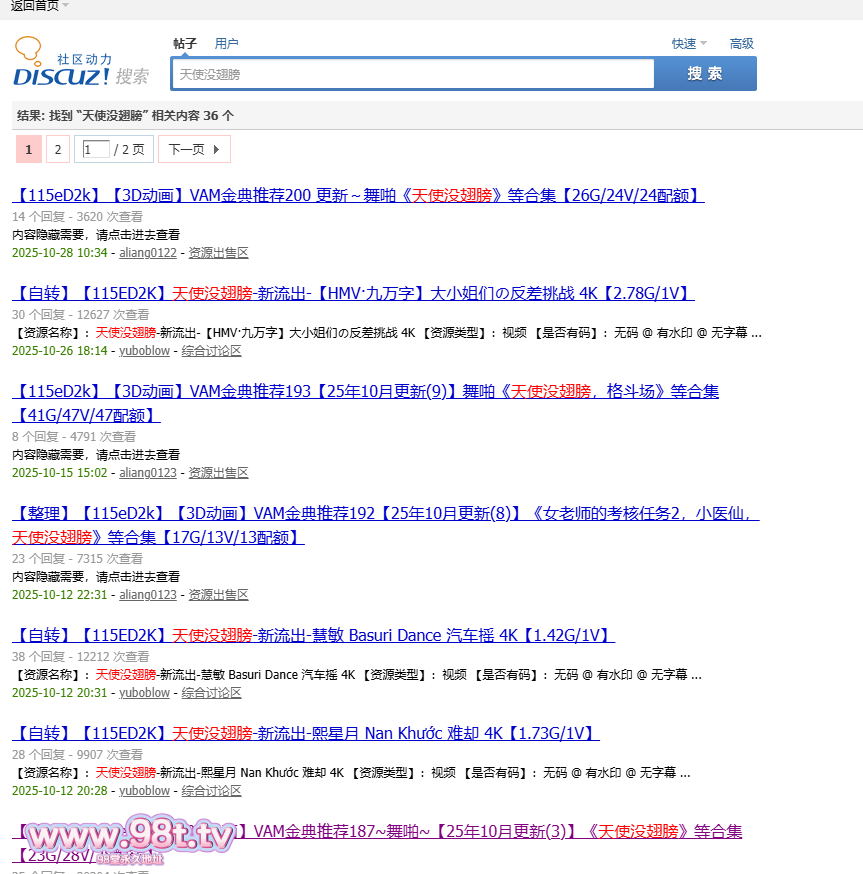Open the 高级 advanced search link
863x874 pixels.
click(741, 44)
